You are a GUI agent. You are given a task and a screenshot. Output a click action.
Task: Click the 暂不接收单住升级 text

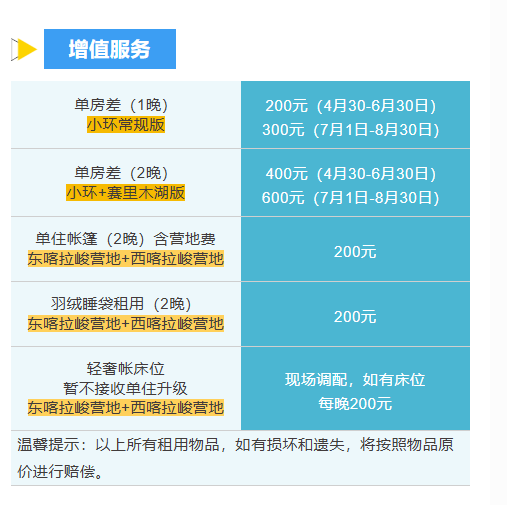(125, 388)
